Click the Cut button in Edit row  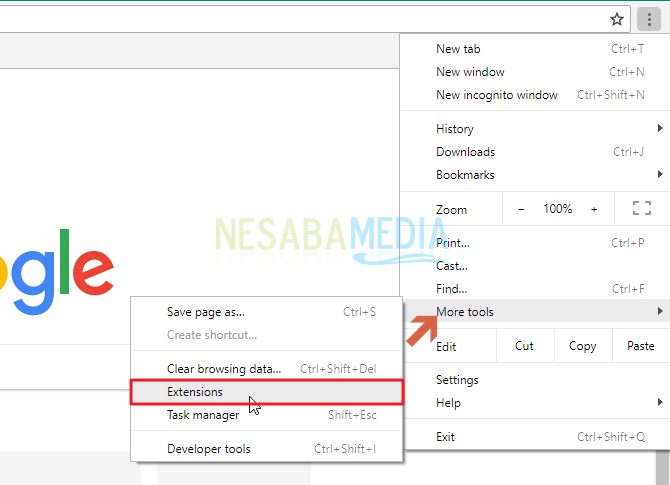[x=525, y=346]
